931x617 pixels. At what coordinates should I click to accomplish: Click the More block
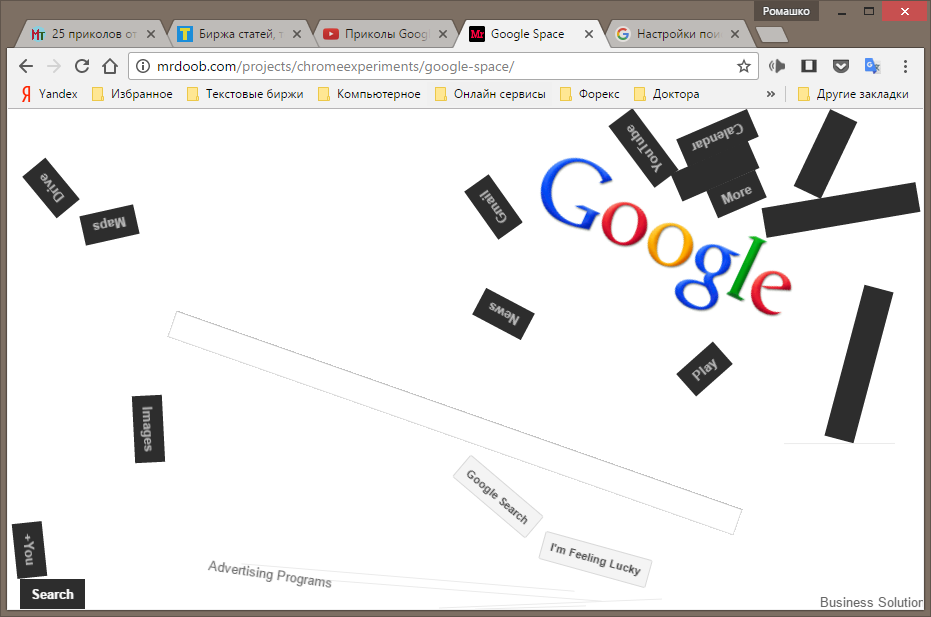(x=736, y=194)
